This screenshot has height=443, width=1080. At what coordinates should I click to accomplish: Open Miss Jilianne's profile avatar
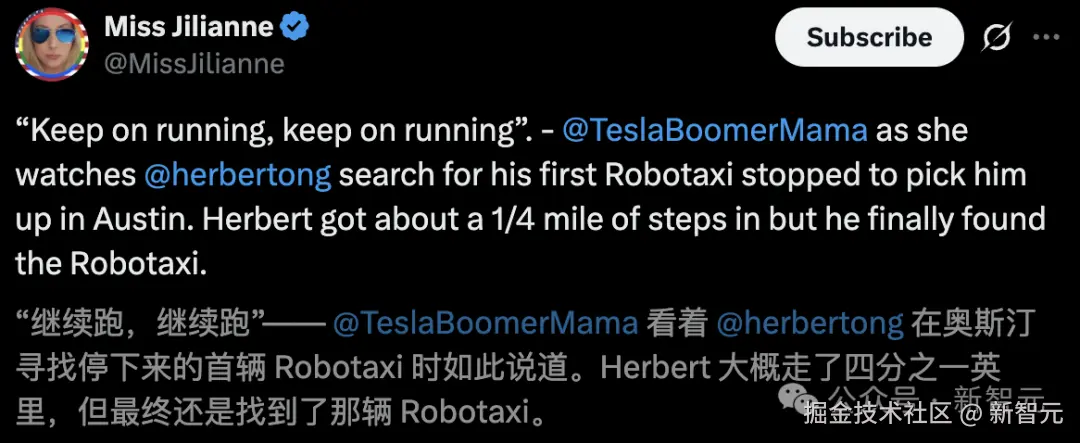click(x=52, y=45)
